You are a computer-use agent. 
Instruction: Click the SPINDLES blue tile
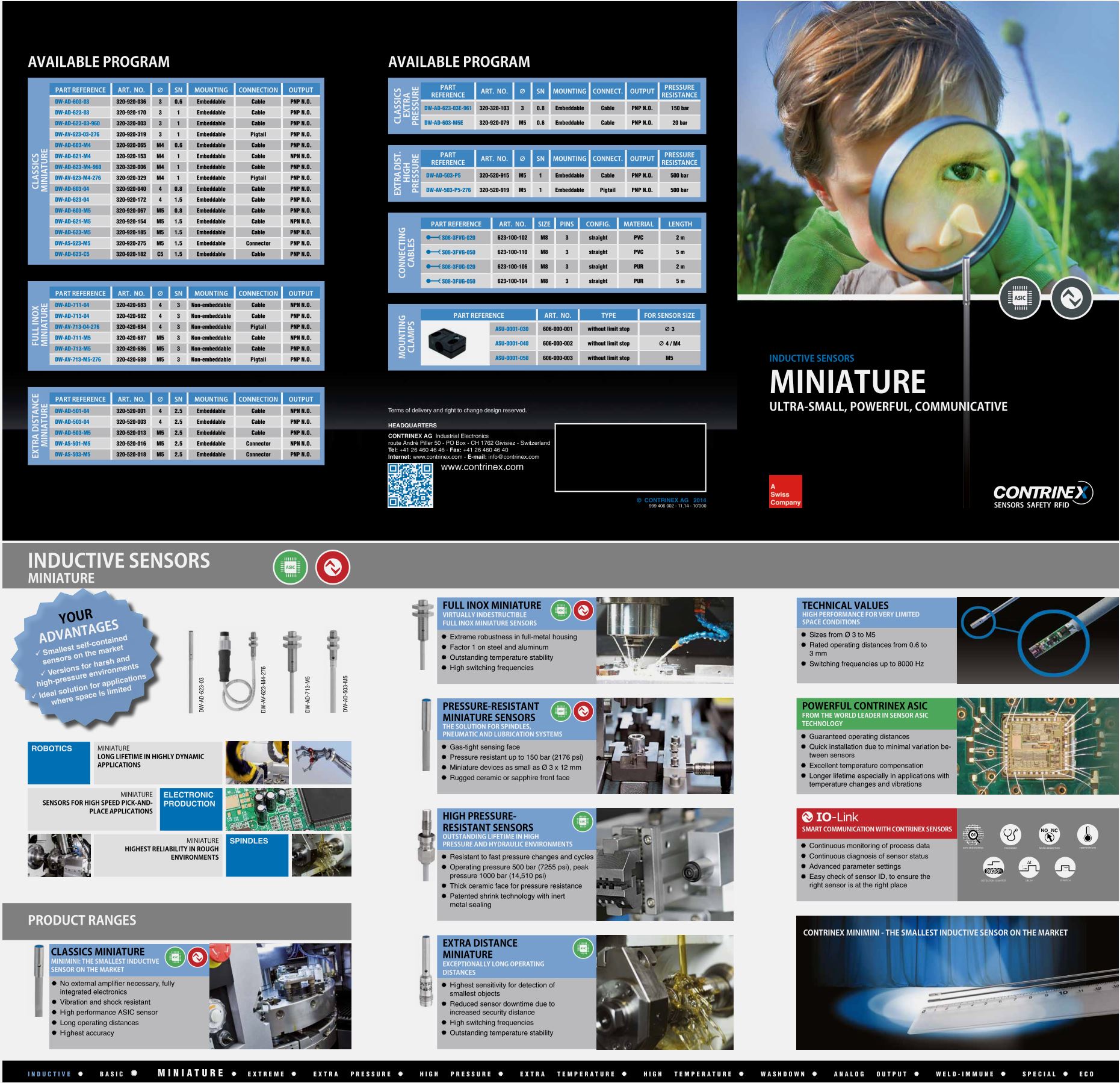(257, 855)
